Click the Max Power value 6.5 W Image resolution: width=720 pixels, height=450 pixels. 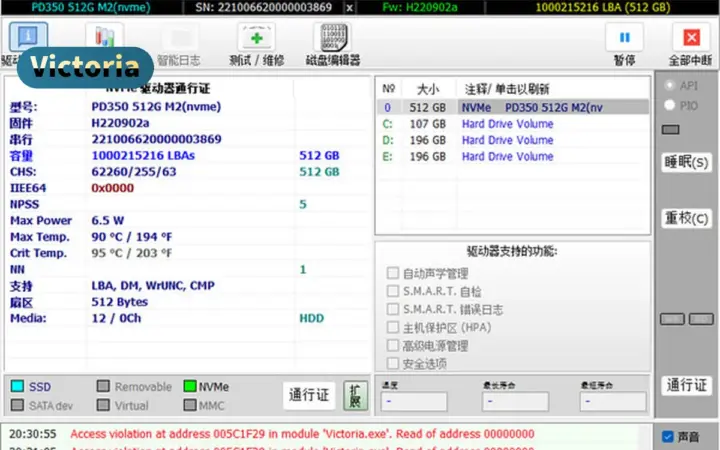pyautogui.click(x=107, y=220)
